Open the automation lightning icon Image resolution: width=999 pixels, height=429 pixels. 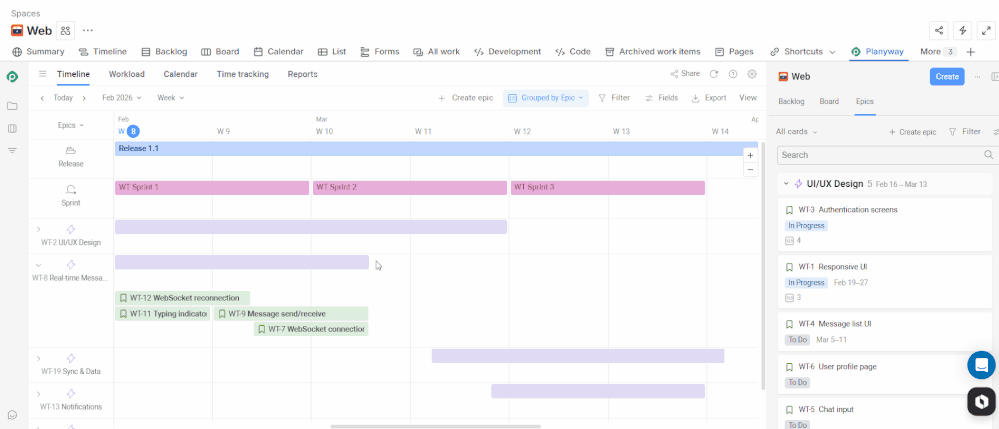pos(963,31)
